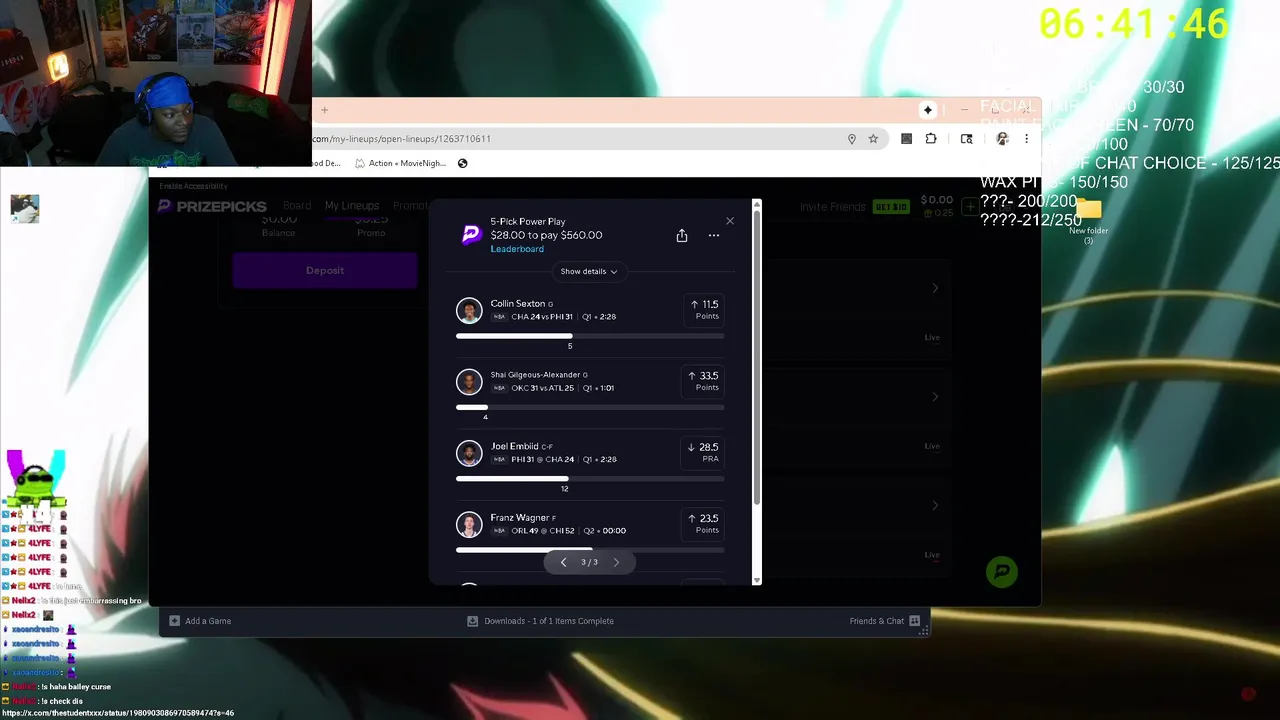Screen dimensions: 1280x720
Task: Click the browser address bar URL
Action: point(401,139)
